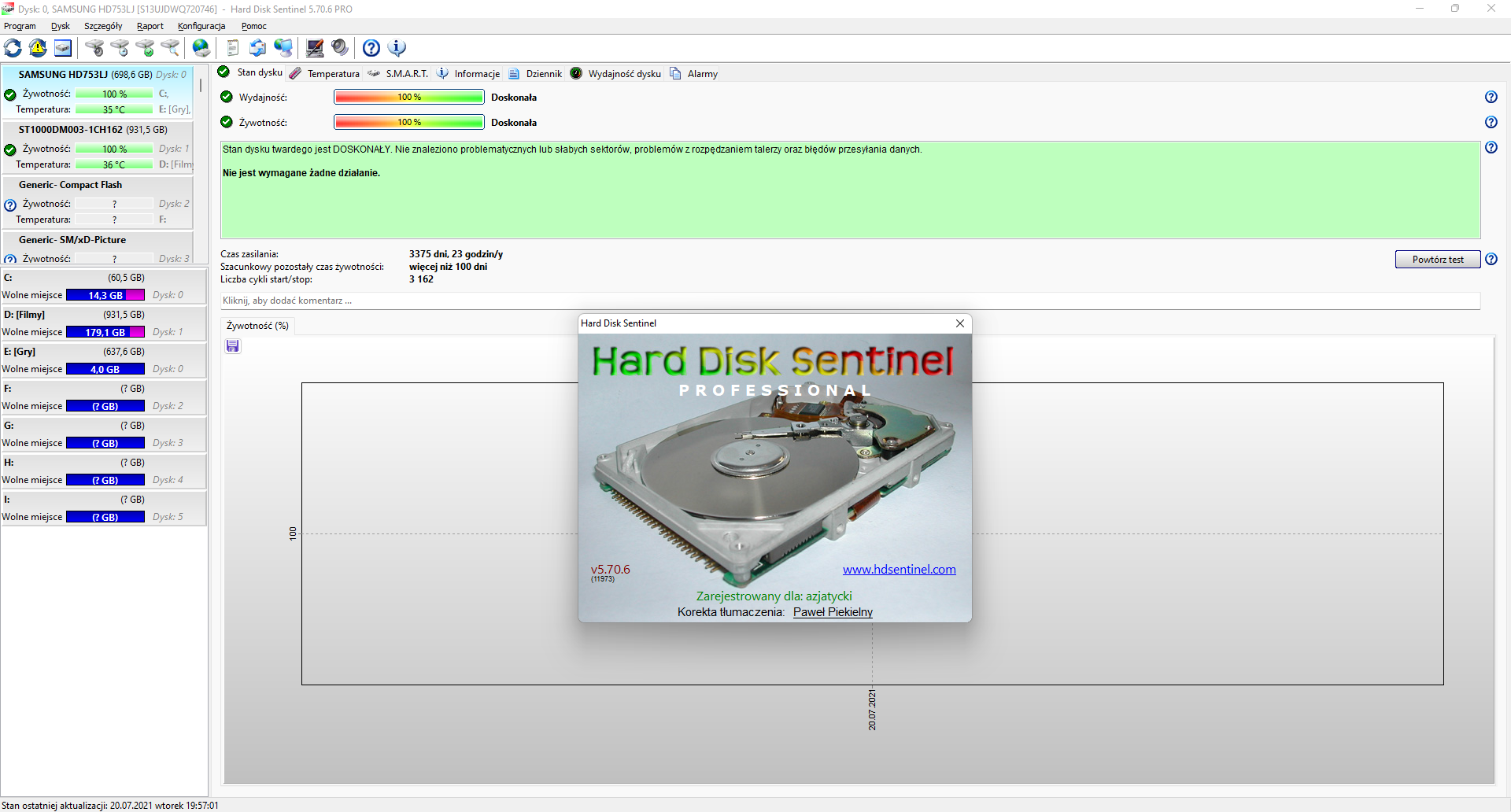Viewport: 1511px width, 812px height.
Task: Select the Żywotność (%) chart tab
Action: 257,326
